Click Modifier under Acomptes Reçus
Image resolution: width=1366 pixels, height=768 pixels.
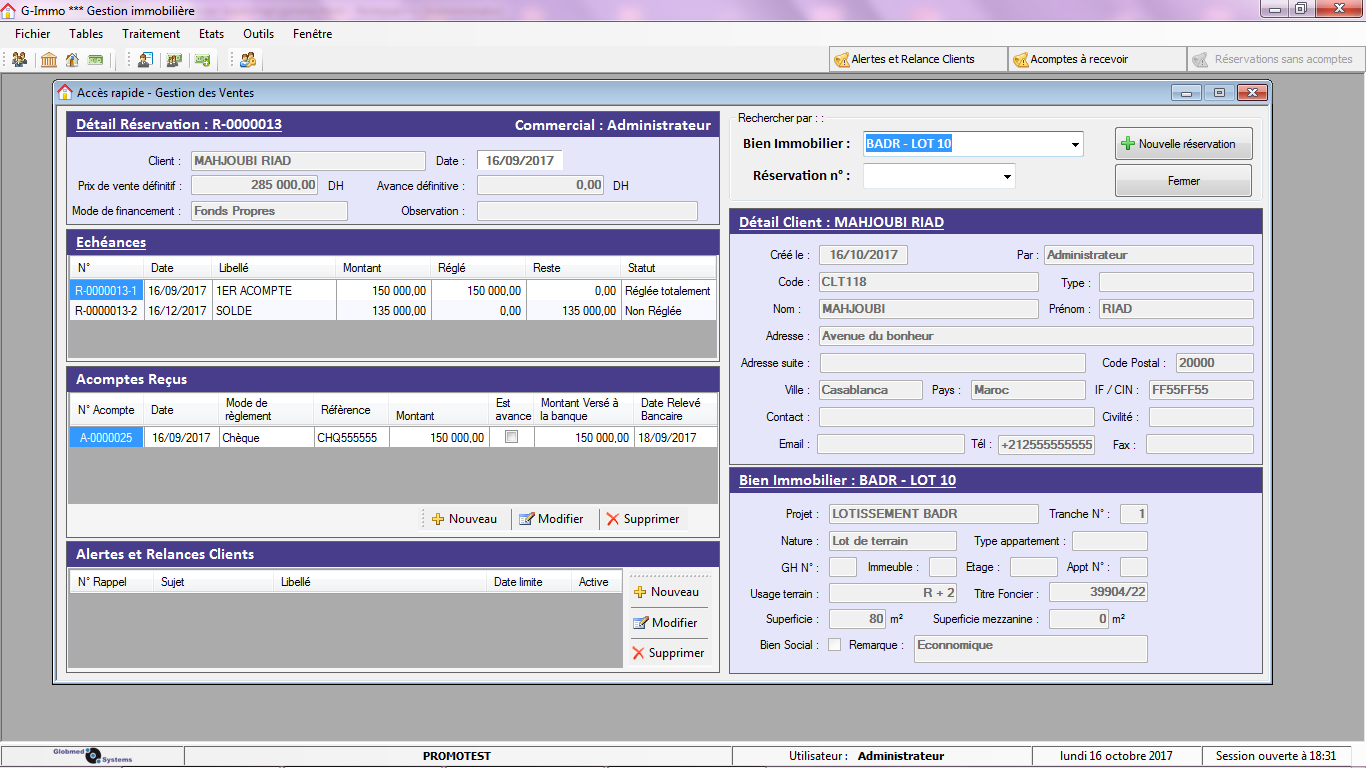tap(551, 519)
